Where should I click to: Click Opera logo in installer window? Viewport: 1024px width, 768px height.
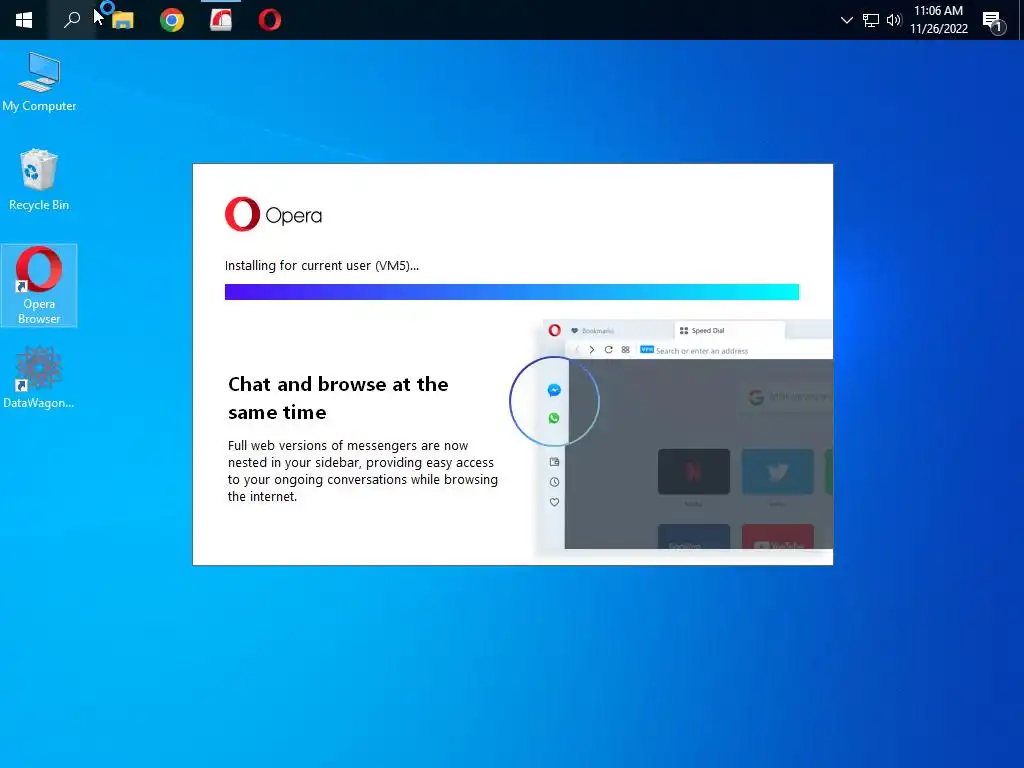pyautogui.click(x=273, y=214)
